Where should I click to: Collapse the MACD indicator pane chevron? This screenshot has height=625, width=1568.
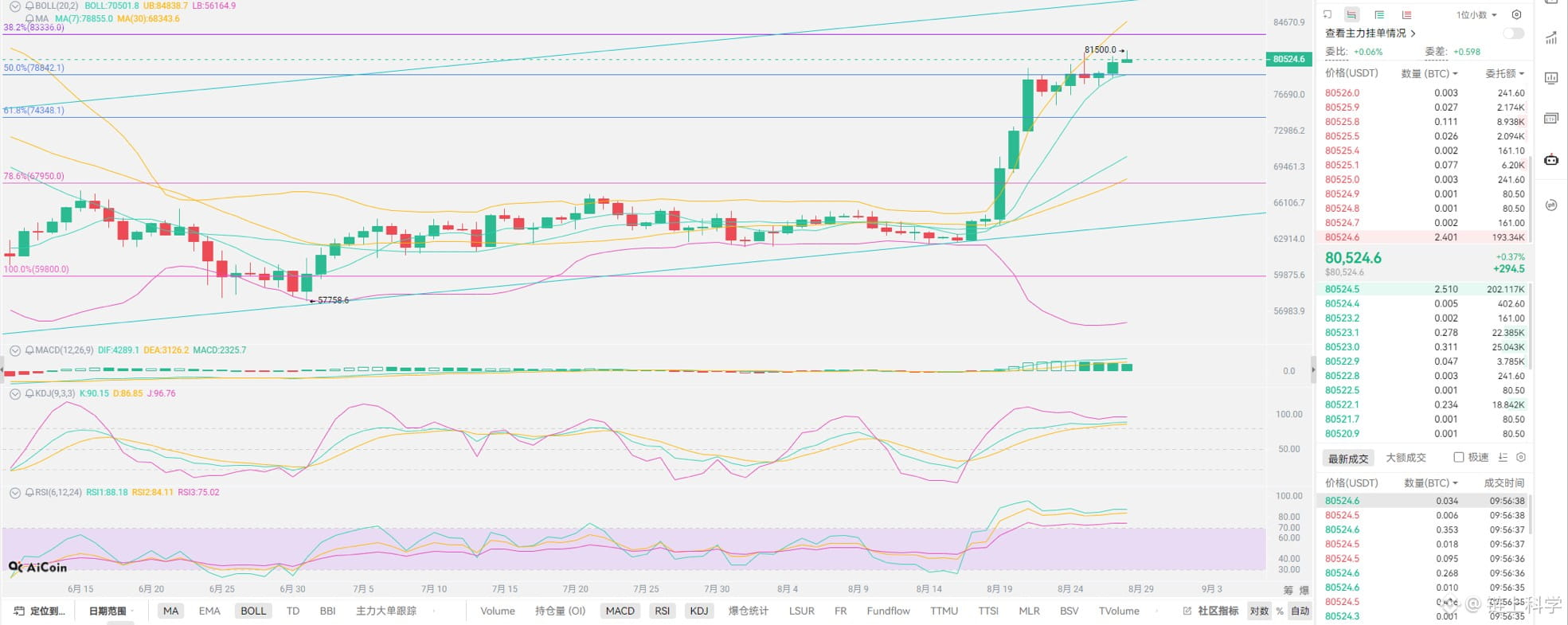15,350
